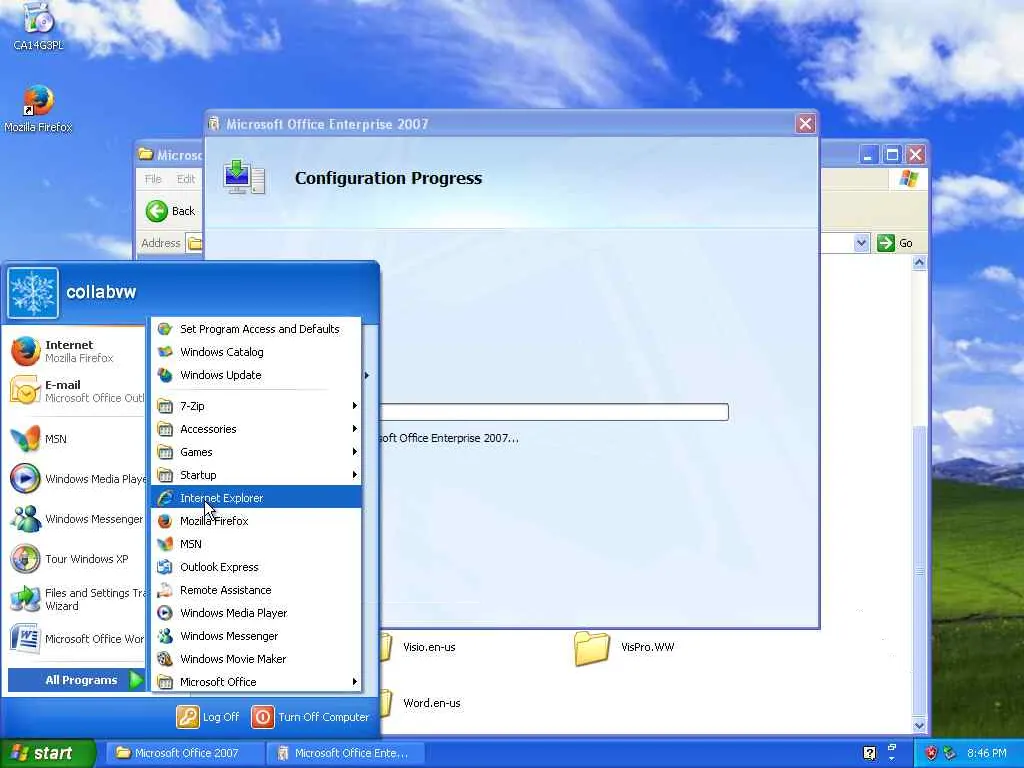Start Outlook Express from the programs list
The height and width of the screenshot is (768, 1024).
(256, 567)
